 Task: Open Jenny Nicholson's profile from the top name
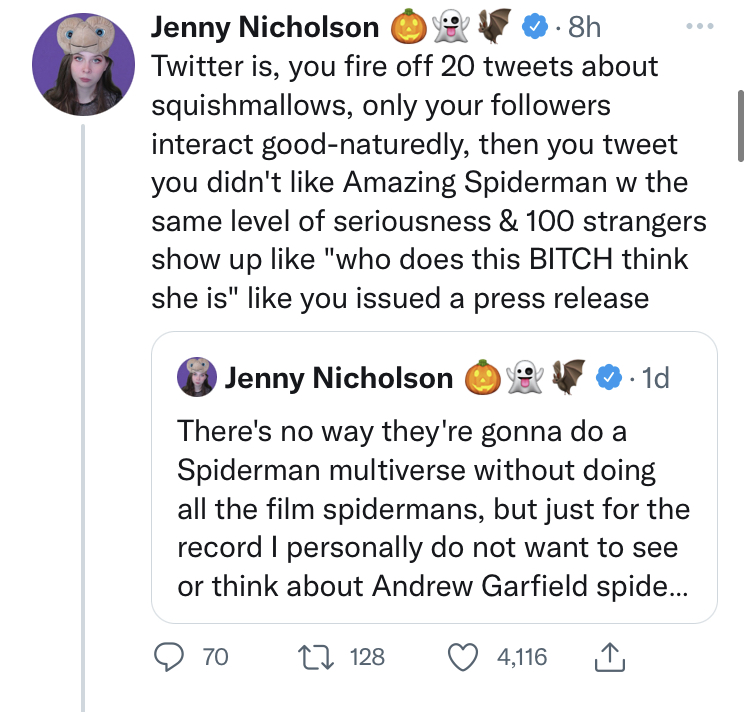coord(264,28)
